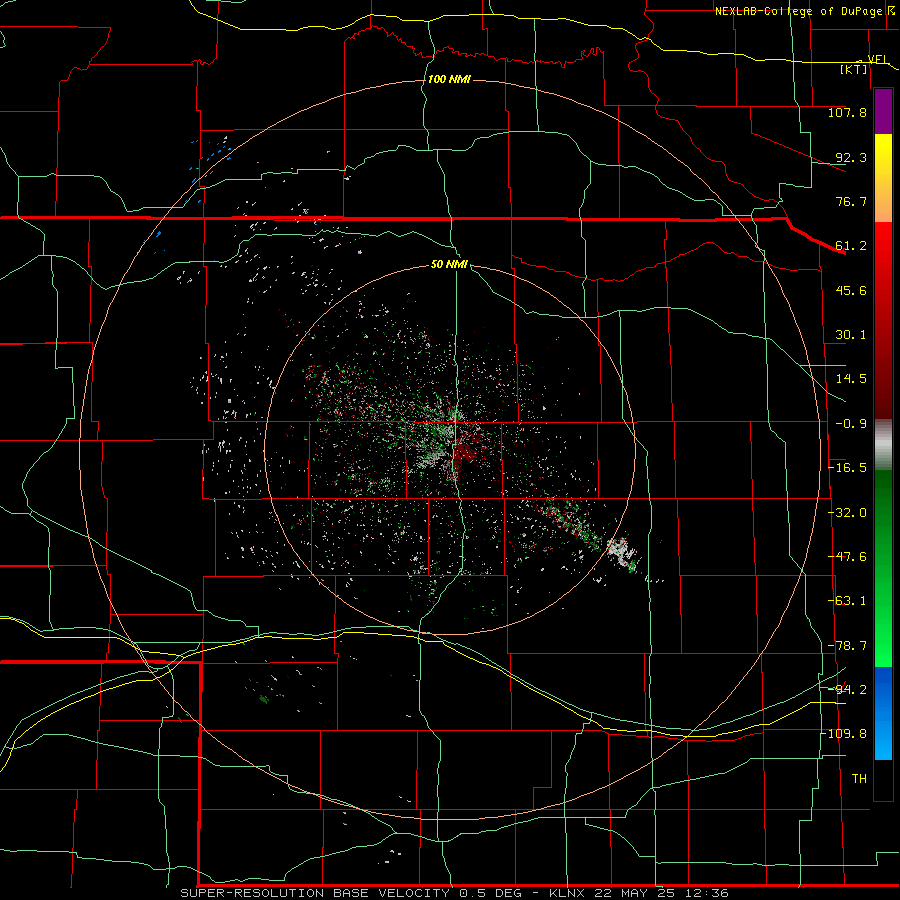Select the 100 NMI range ring label
This screenshot has height=900, width=900.
[449, 79]
